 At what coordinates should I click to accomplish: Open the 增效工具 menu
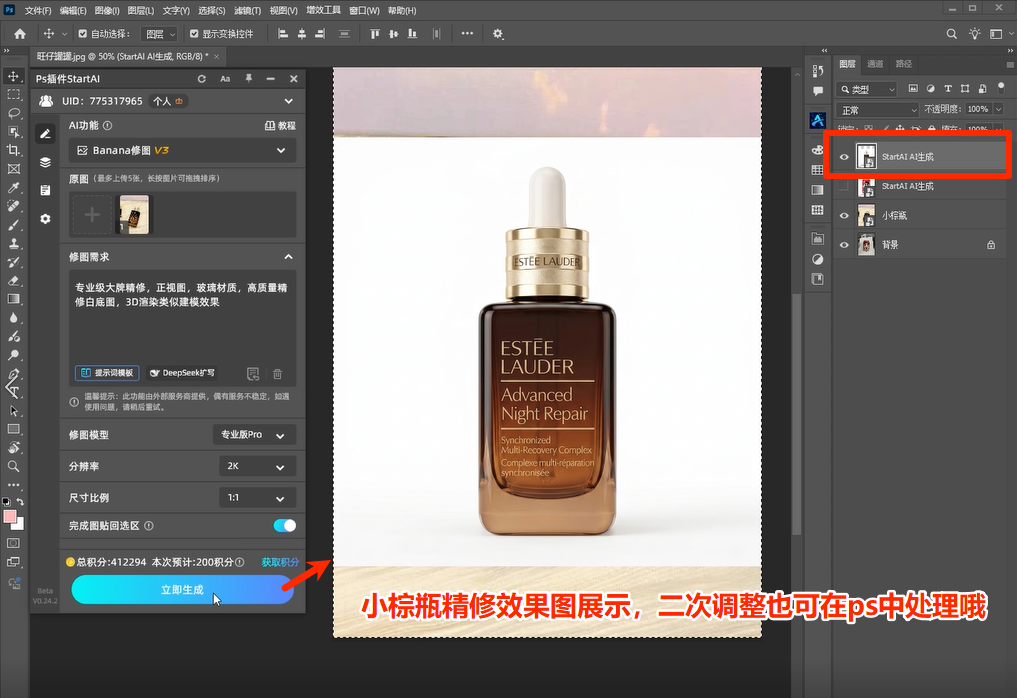click(324, 10)
